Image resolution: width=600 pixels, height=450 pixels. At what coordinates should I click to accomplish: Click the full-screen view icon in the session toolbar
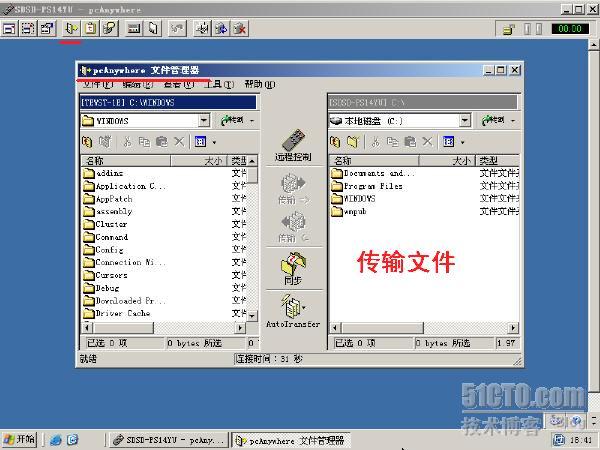(x=9, y=29)
